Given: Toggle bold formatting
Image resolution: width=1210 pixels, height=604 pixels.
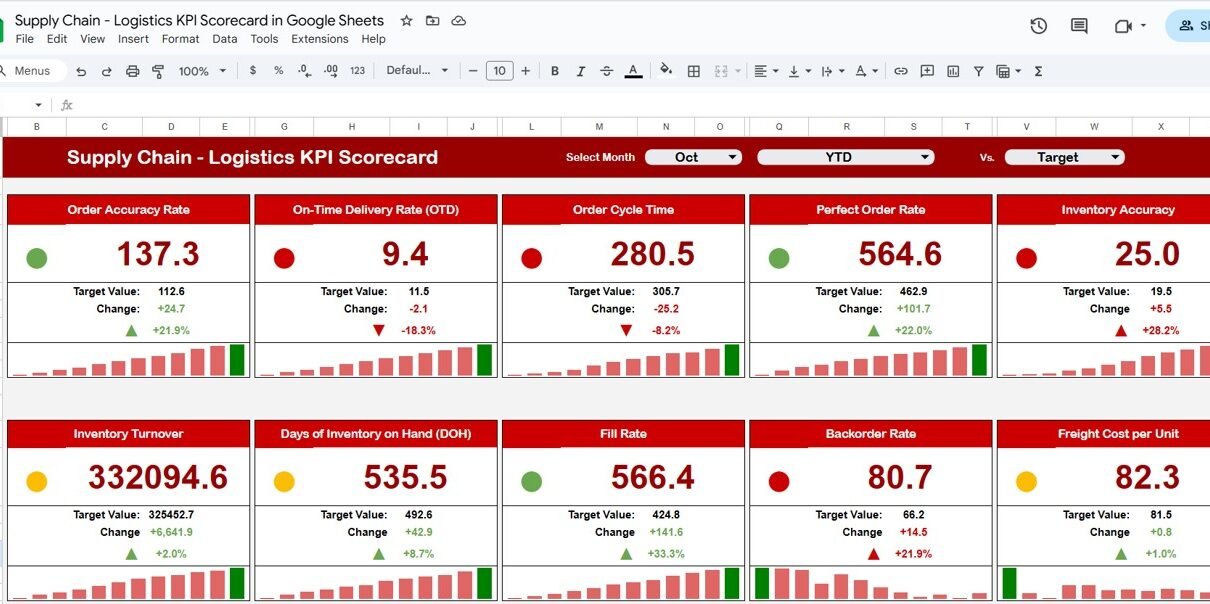Looking at the screenshot, I should (x=554, y=71).
